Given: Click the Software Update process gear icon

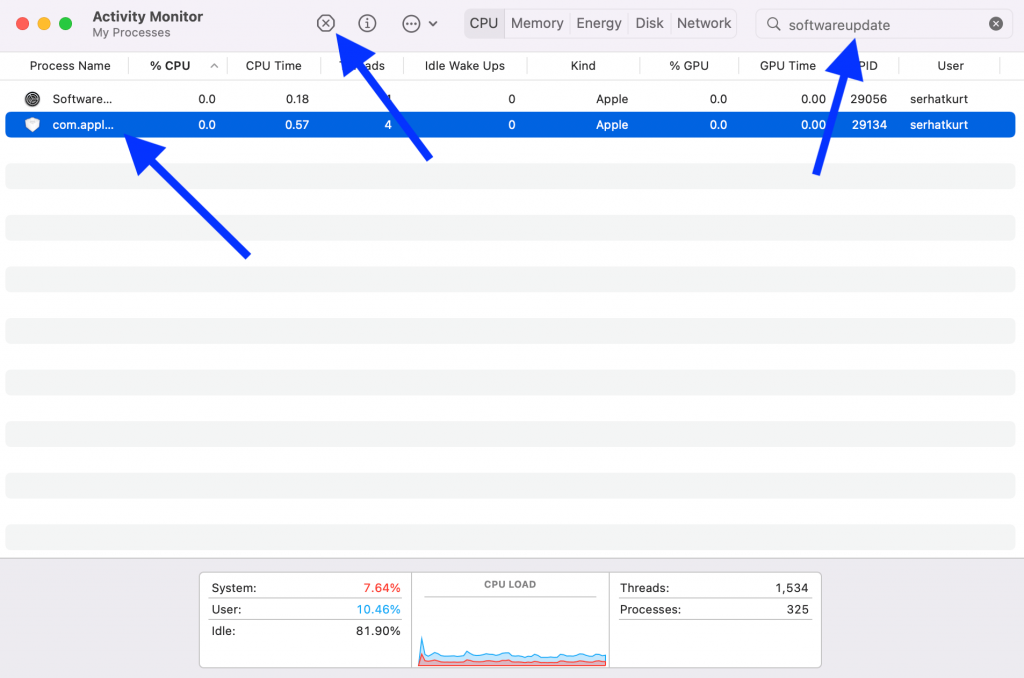Looking at the screenshot, I should pyautogui.click(x=32, y=99).
